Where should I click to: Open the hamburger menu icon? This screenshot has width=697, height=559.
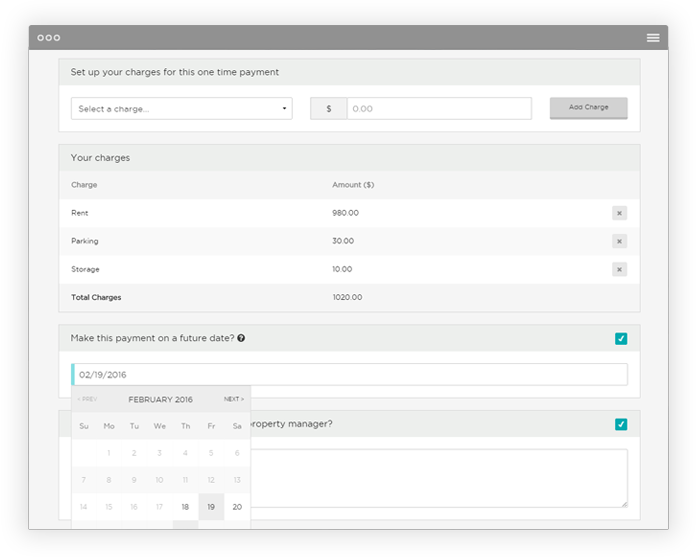click(653, 38)
